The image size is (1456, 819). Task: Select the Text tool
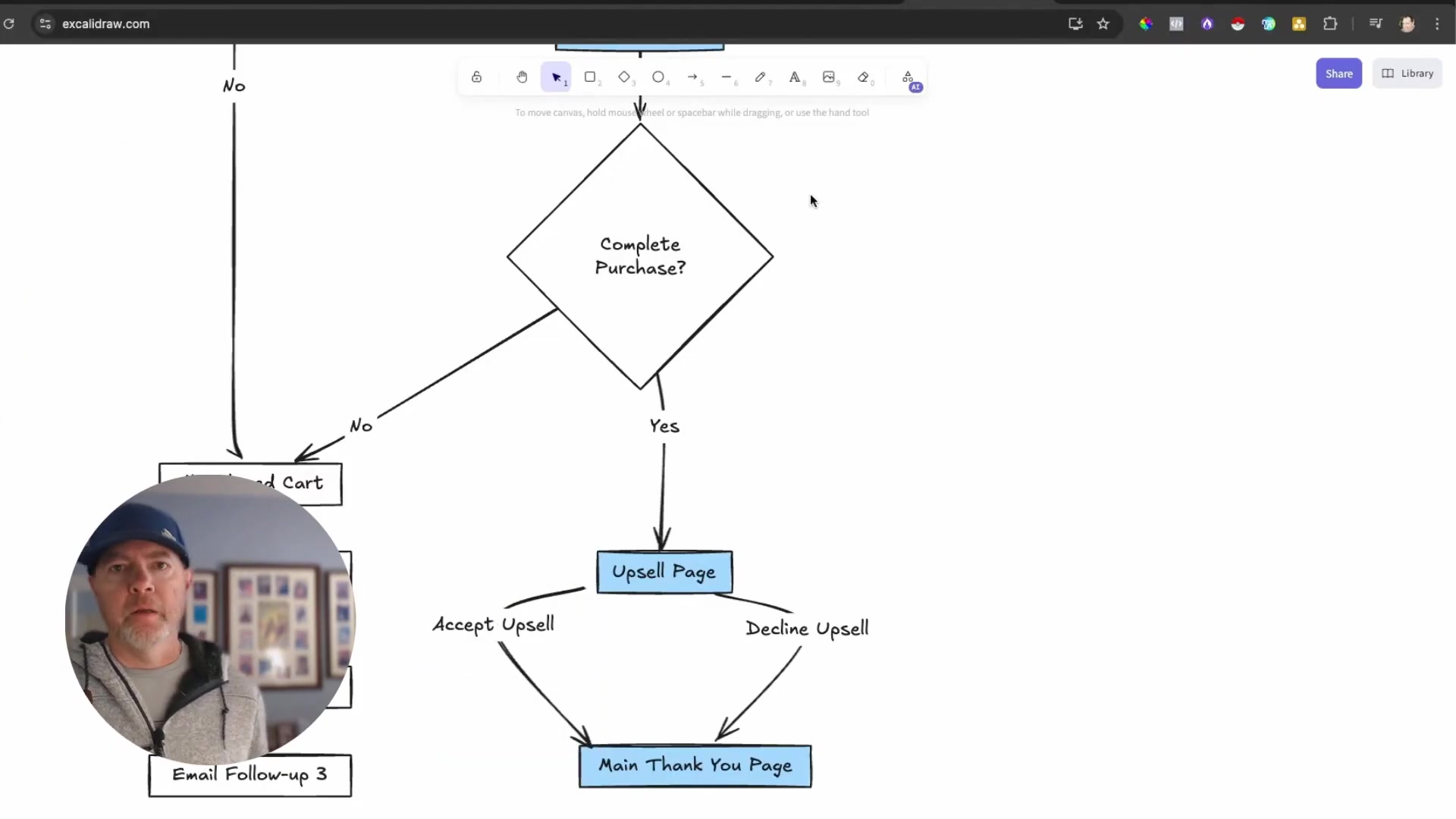[795, 77]
